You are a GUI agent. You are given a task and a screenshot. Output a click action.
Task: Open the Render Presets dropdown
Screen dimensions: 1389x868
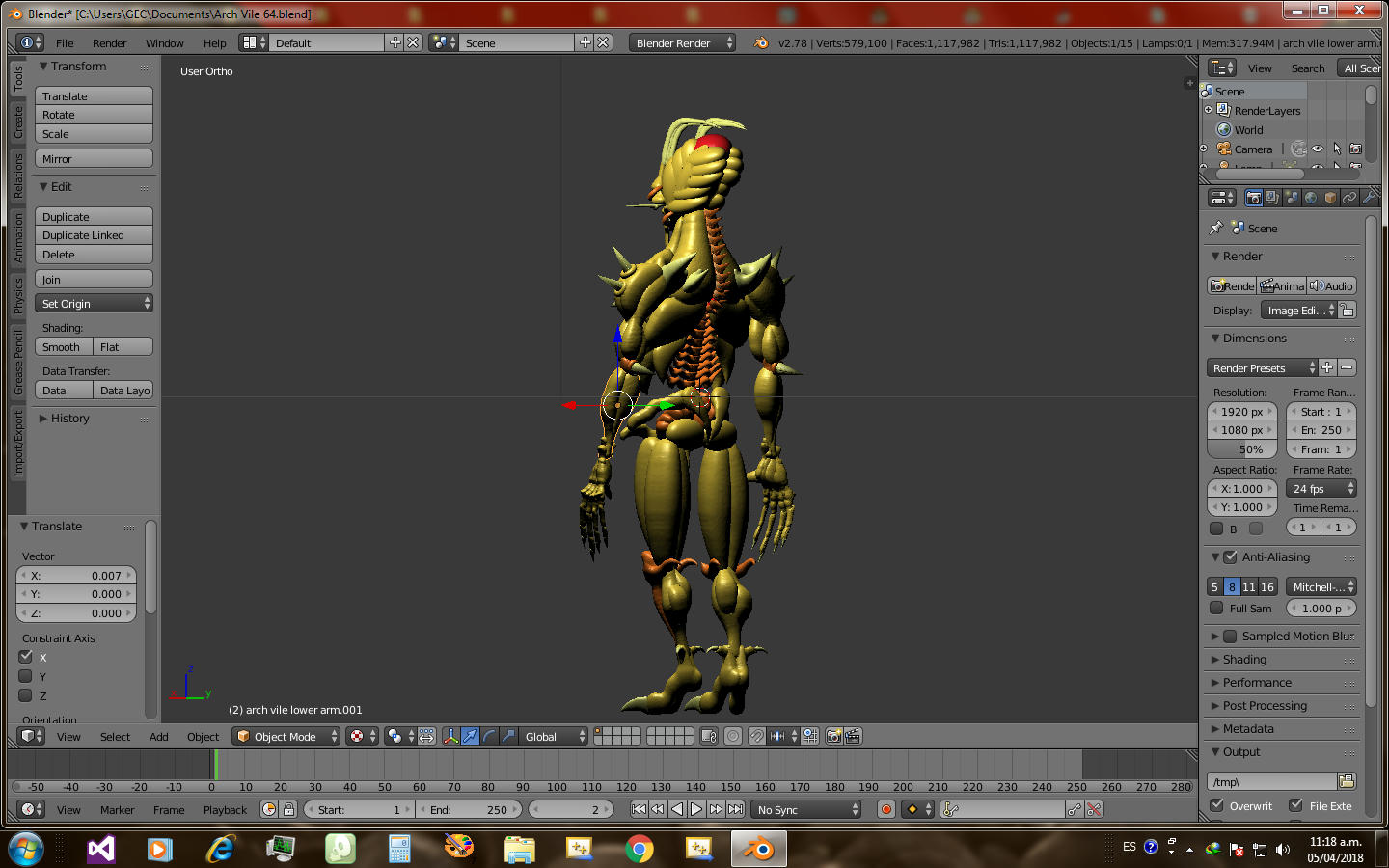(x=1263, y=367)
